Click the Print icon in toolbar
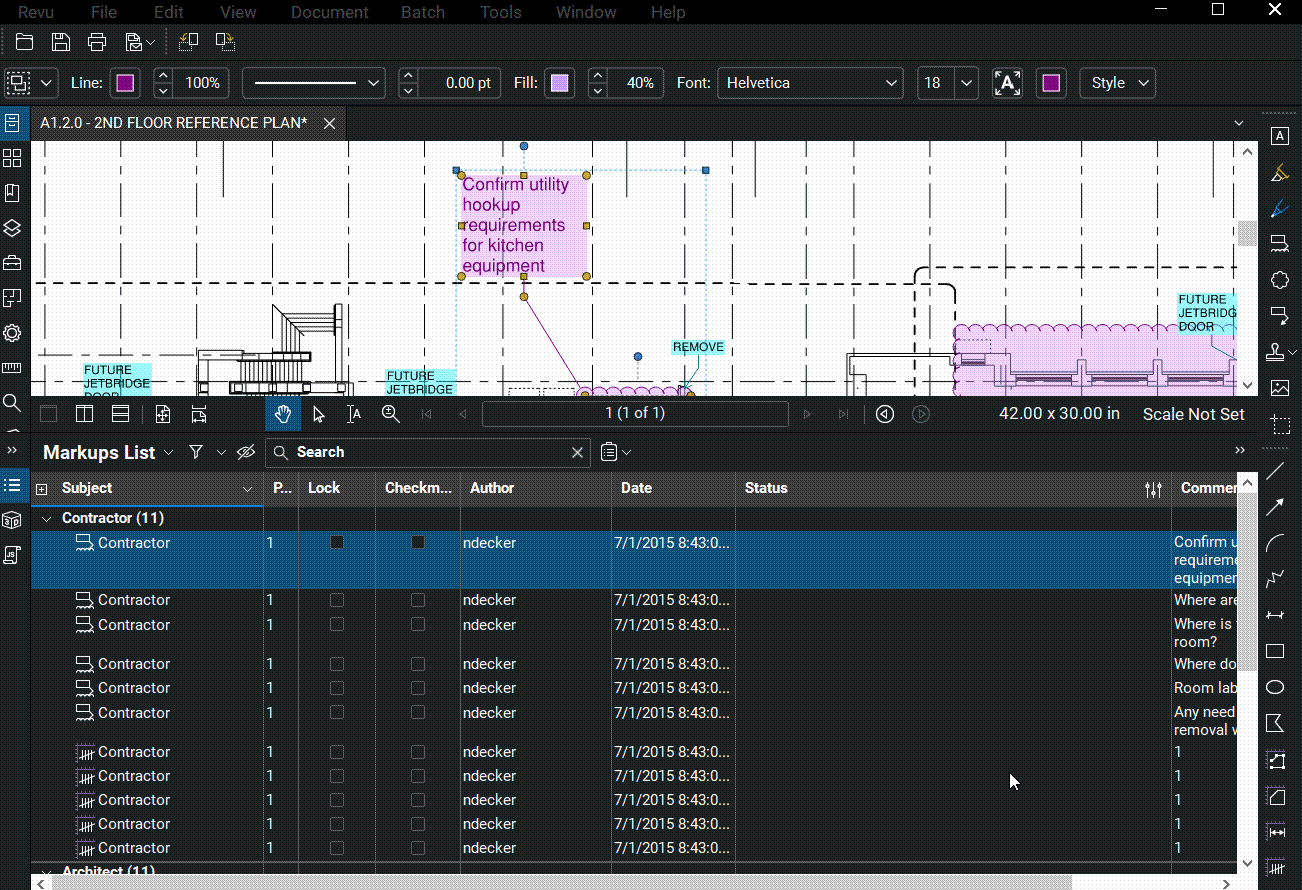Screen dimensions: 1302x890 [x=97, y=42]
